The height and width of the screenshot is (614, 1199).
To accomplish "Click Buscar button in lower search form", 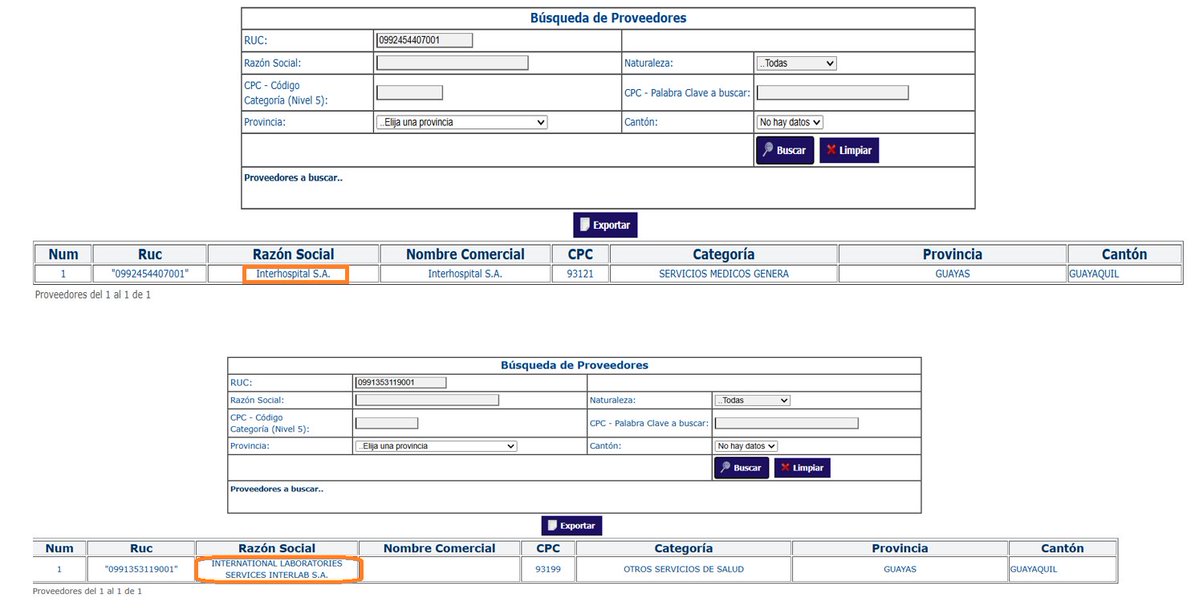I will click(x=741, y=468).
